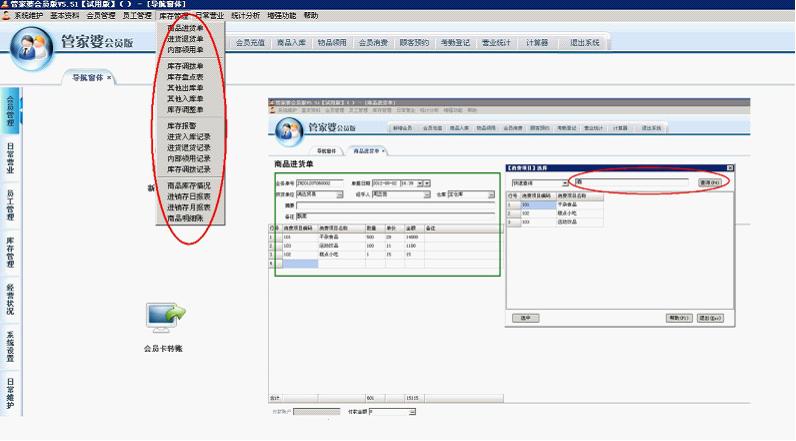
Task: Choose 进货退货单 from the open menu
Action: (x=185, y=39)
